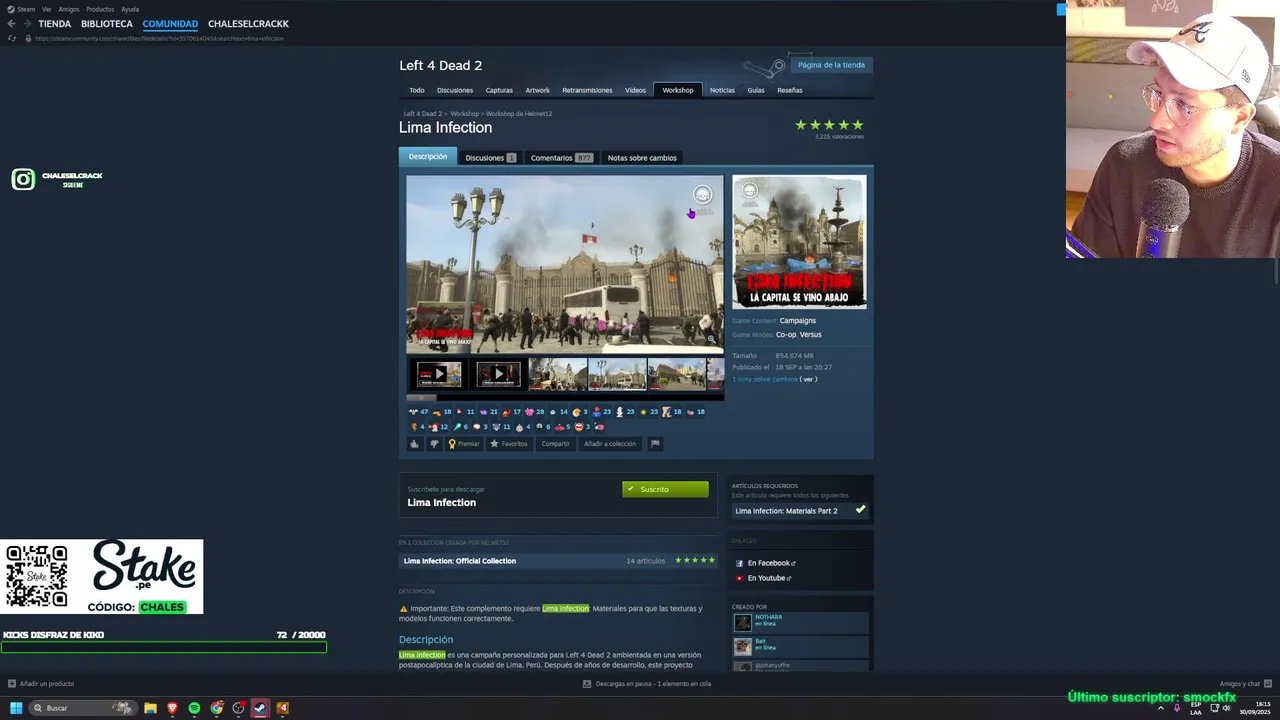Rate the item with thumbs up
The image size is (1280, 720).
[415, 444]
